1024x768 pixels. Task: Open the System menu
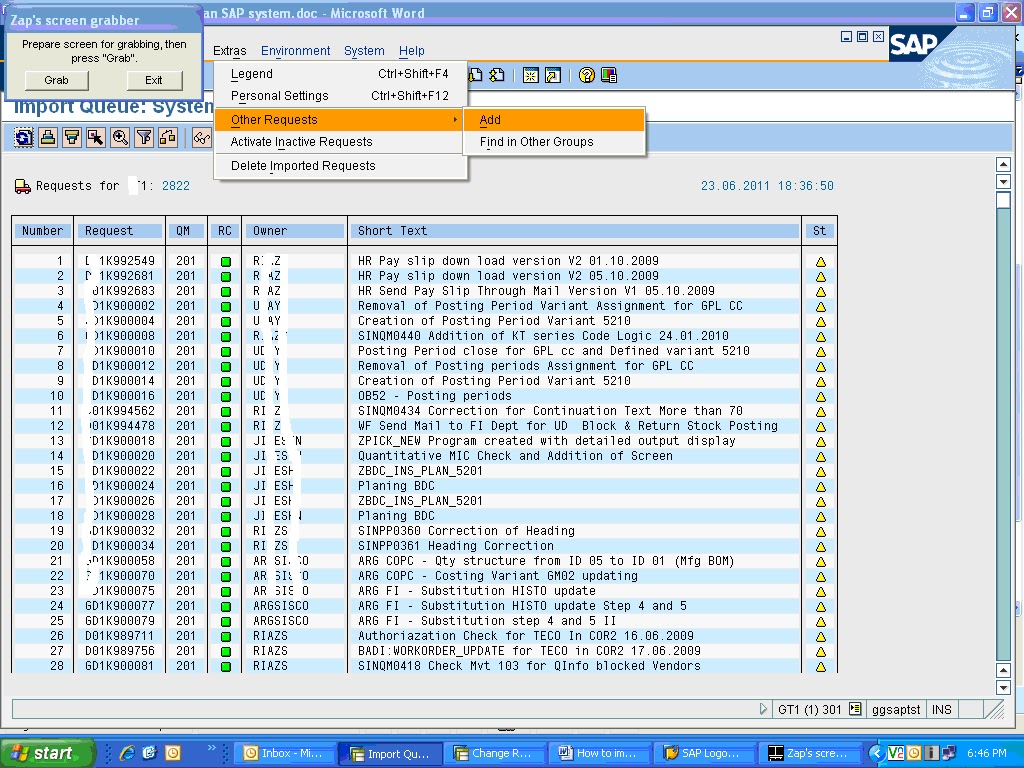click(364, 51)
